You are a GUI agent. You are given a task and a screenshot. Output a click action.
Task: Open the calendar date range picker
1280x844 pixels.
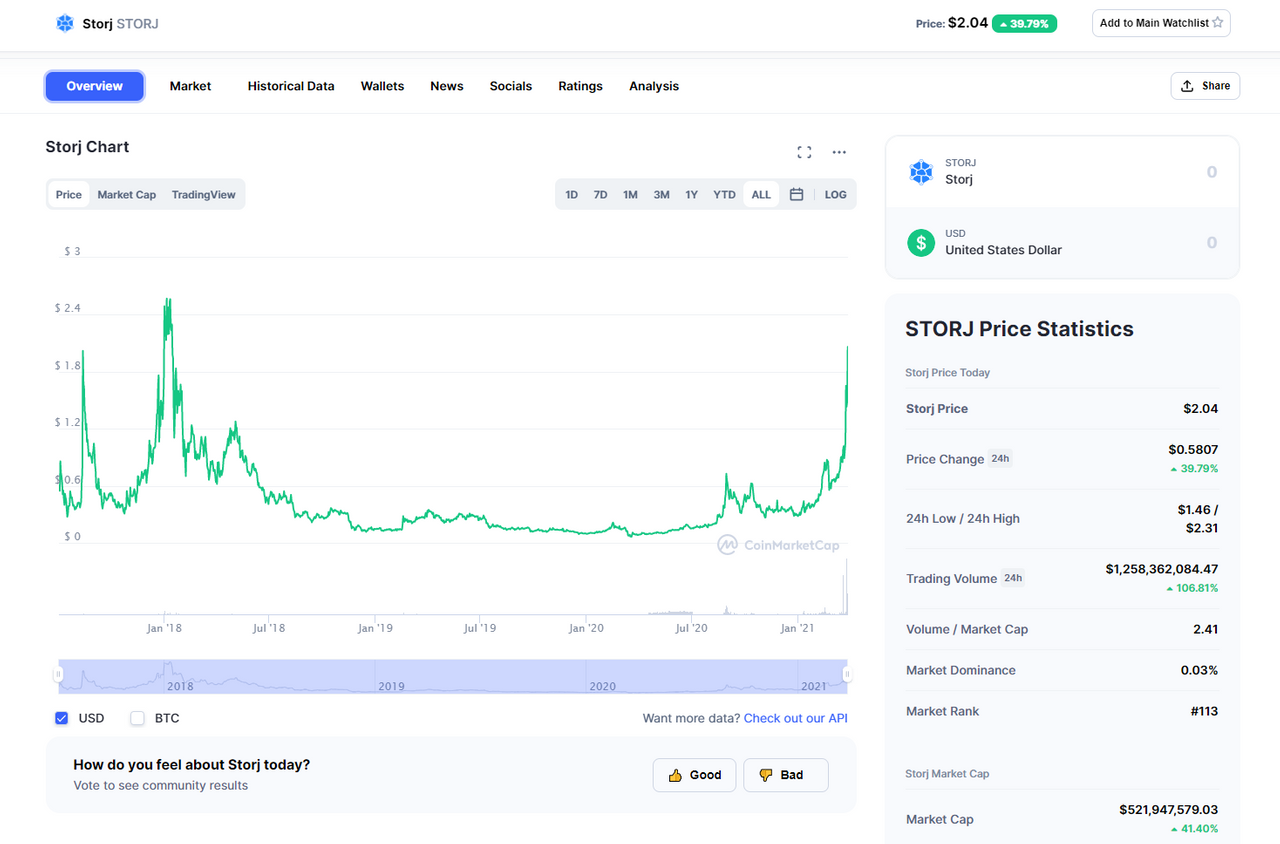[x=796, y=195]
